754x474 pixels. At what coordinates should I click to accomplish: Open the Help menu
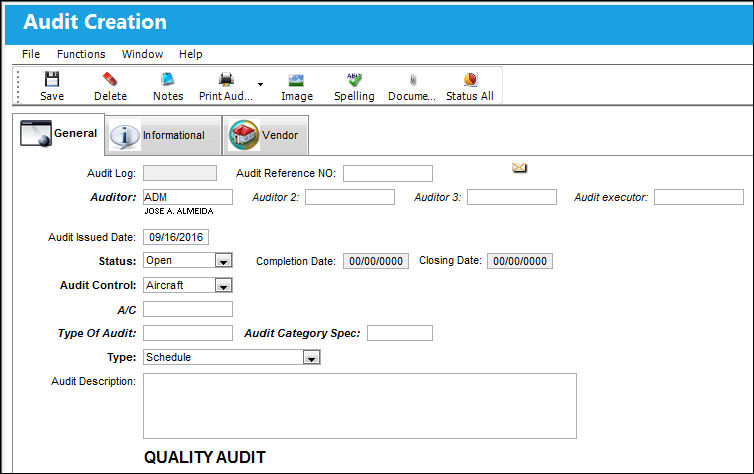coord(190,54)
